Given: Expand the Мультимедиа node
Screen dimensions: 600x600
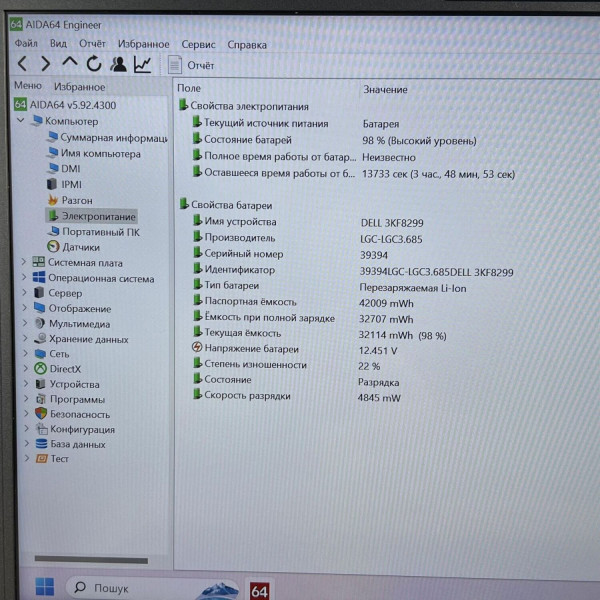Looking at the screenshot, I should [x=25, y=323].
